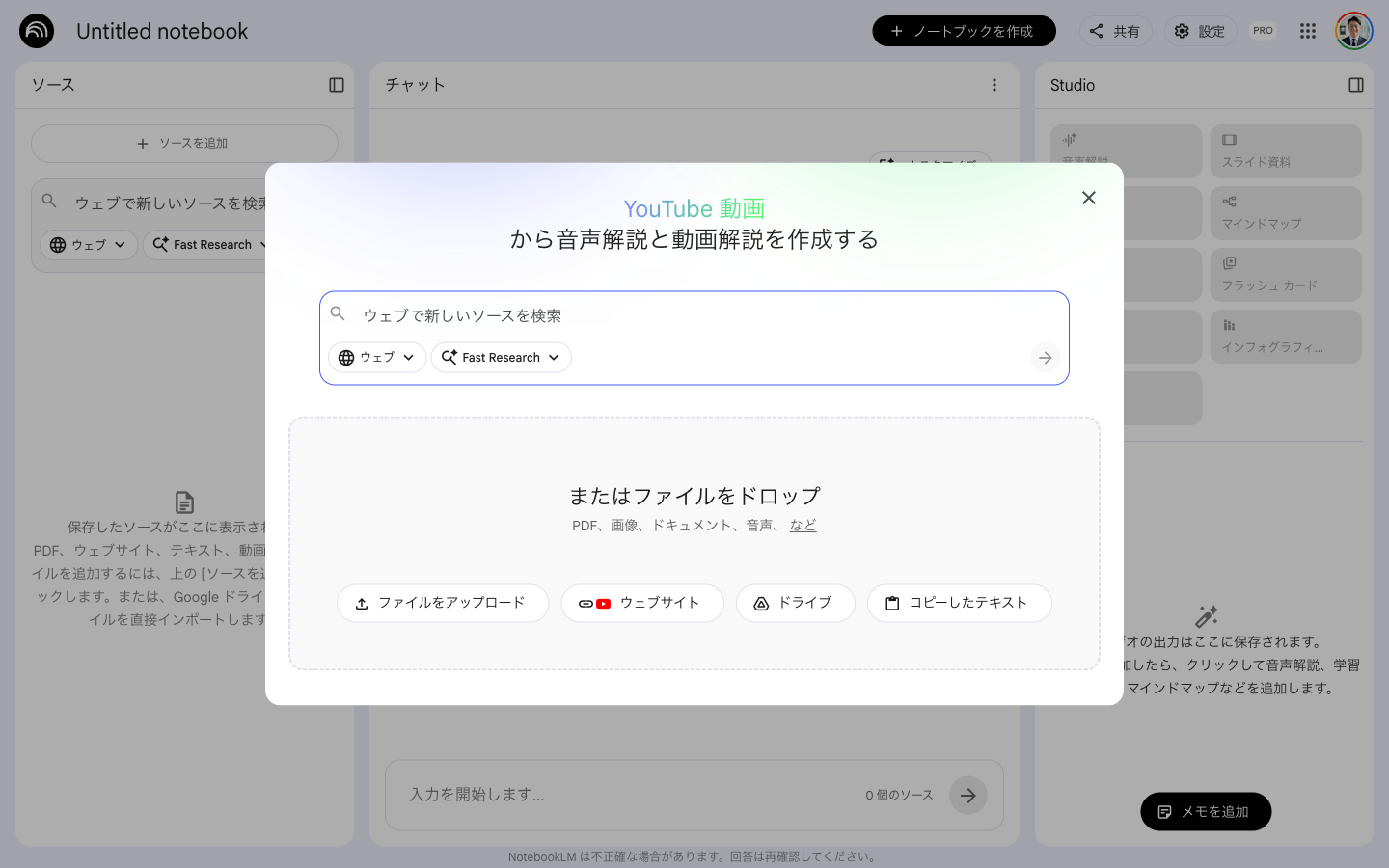Collapse the ソース panel with its toggle icon

(x=337, y=85)
